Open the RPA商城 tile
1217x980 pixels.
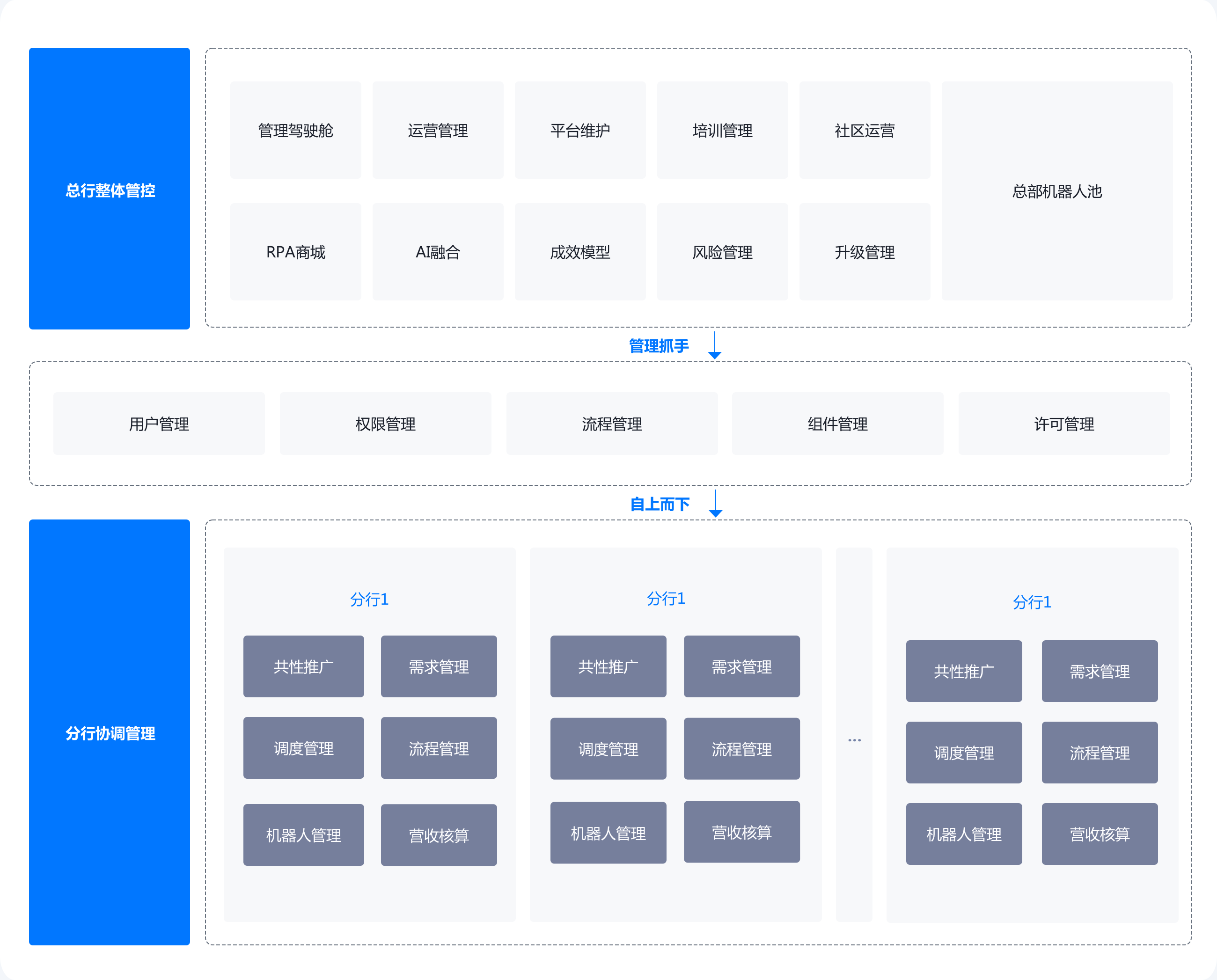tap(295, 252)
